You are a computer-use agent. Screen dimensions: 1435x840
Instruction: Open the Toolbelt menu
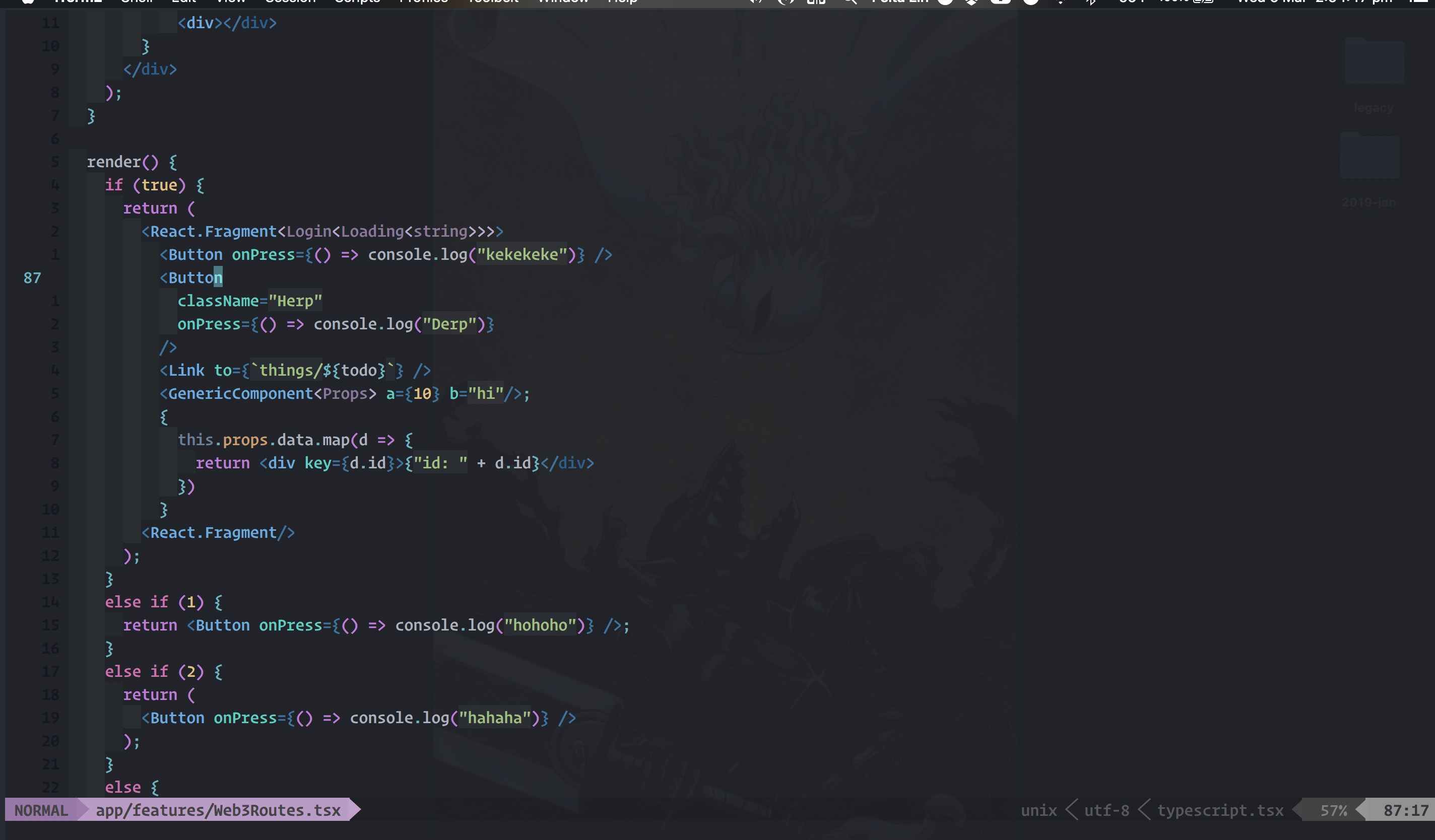coord(493,2)
